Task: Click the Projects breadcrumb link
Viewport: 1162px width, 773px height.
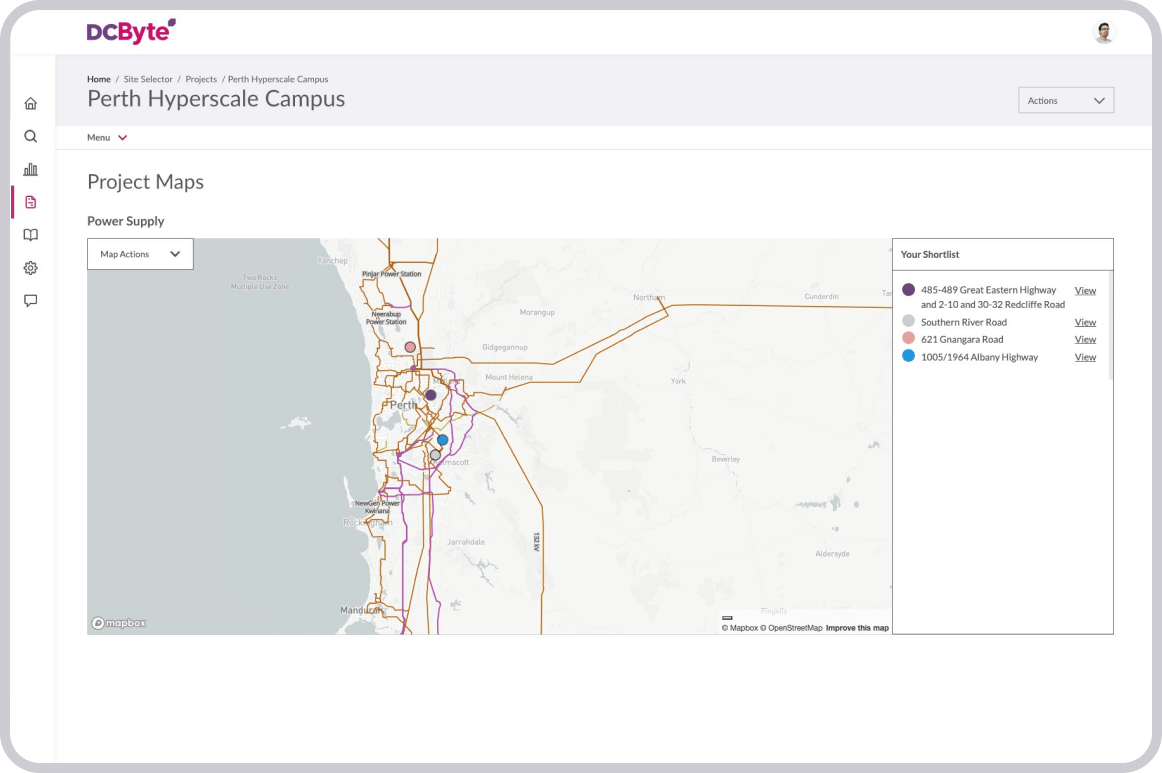Action: 201,79
